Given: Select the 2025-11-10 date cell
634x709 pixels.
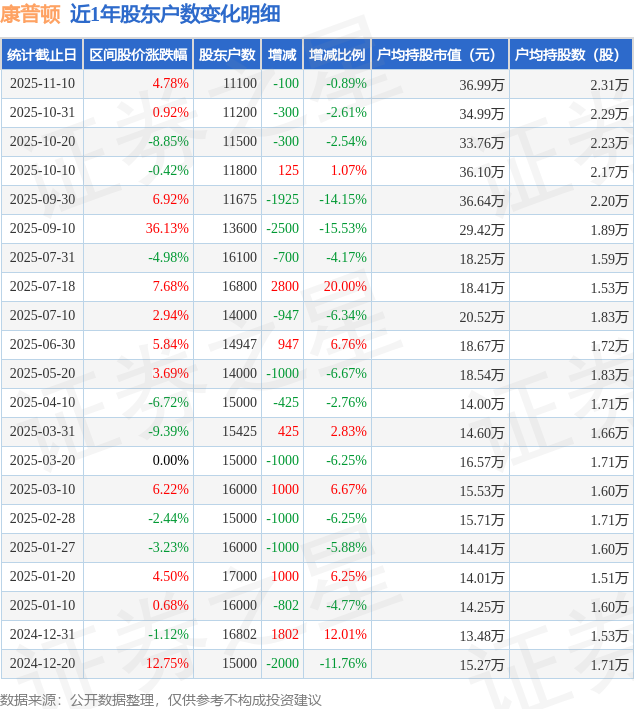Looking at the screenshot, I should click(x=41, y=84).
